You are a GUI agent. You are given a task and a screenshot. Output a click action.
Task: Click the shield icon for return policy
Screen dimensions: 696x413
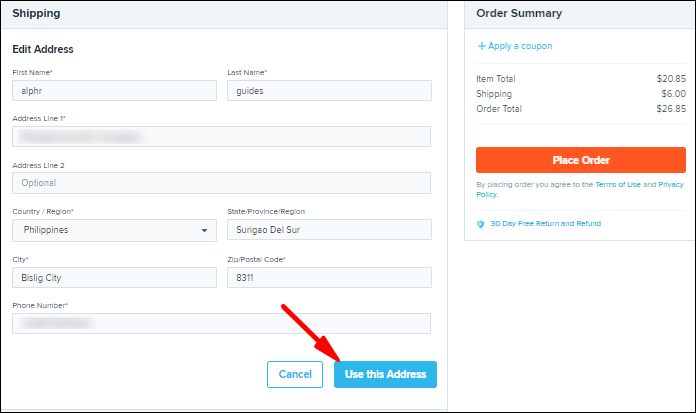click(481, 224)
